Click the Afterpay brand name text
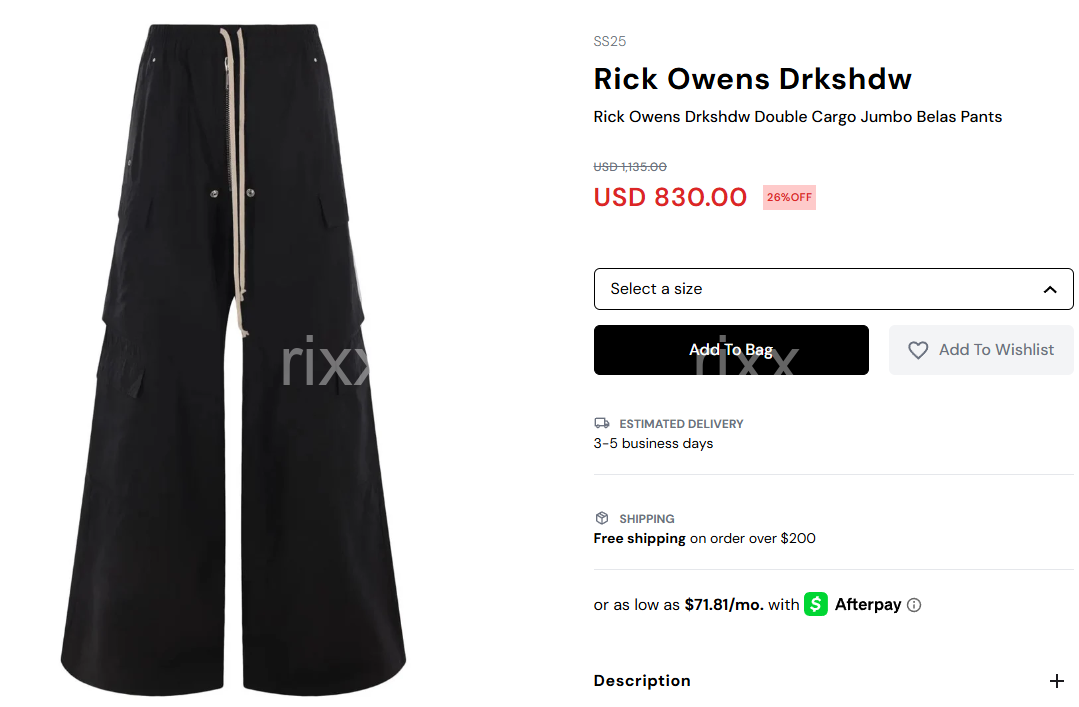Screen dimensions: 1079x707 pyautogui.click(x=867, y=604)
